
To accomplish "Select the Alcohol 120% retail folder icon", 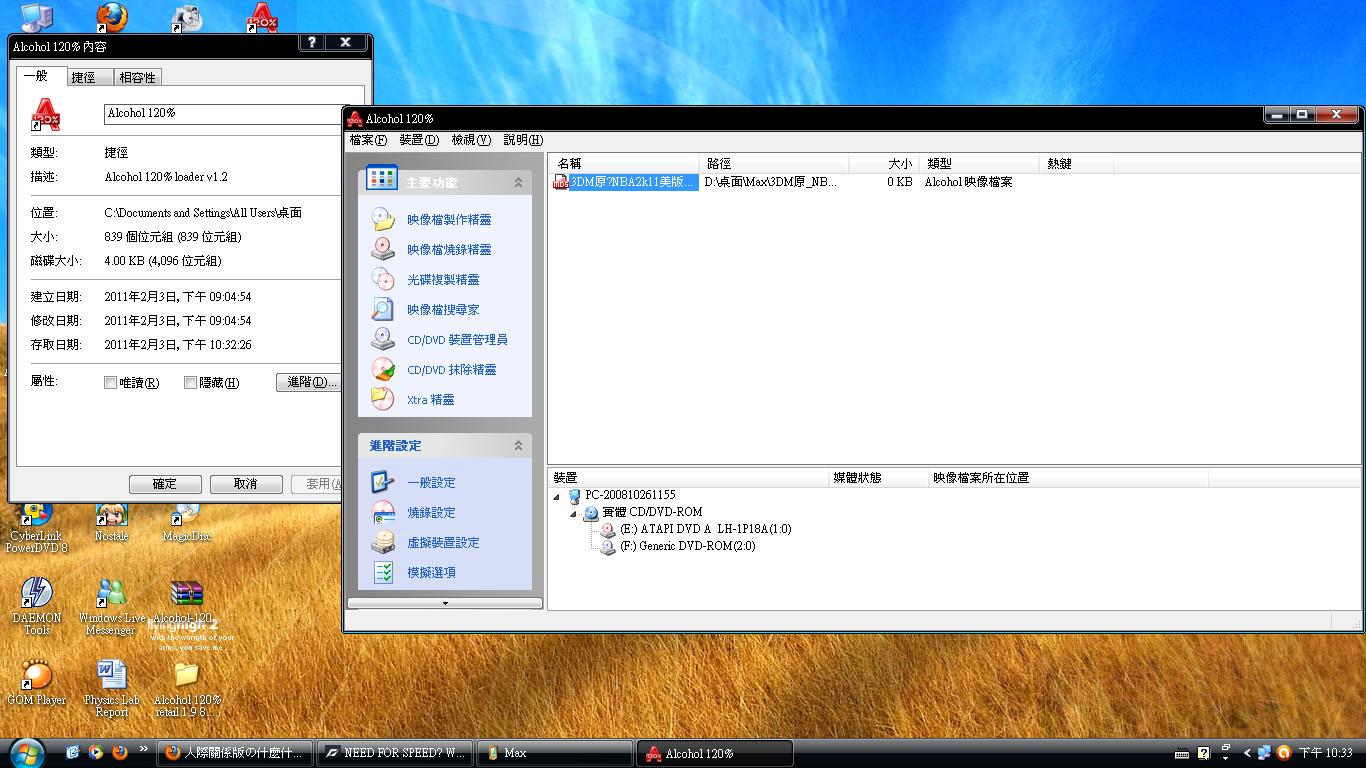I will [x=186, y=689].
